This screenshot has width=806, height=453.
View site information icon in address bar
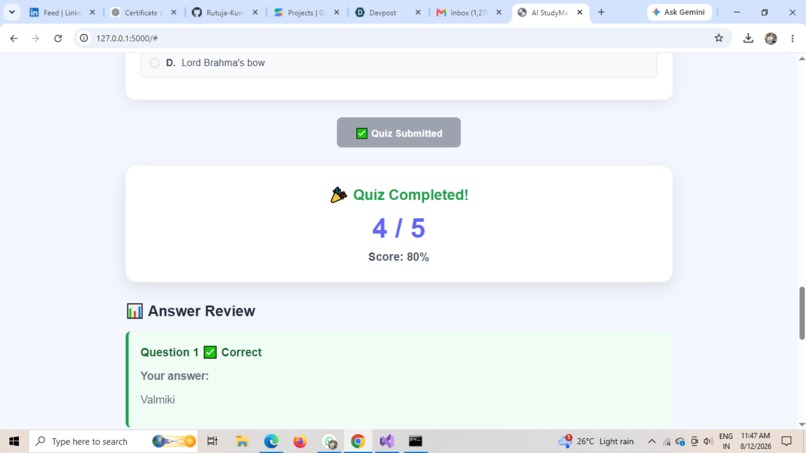pos(84,38)
